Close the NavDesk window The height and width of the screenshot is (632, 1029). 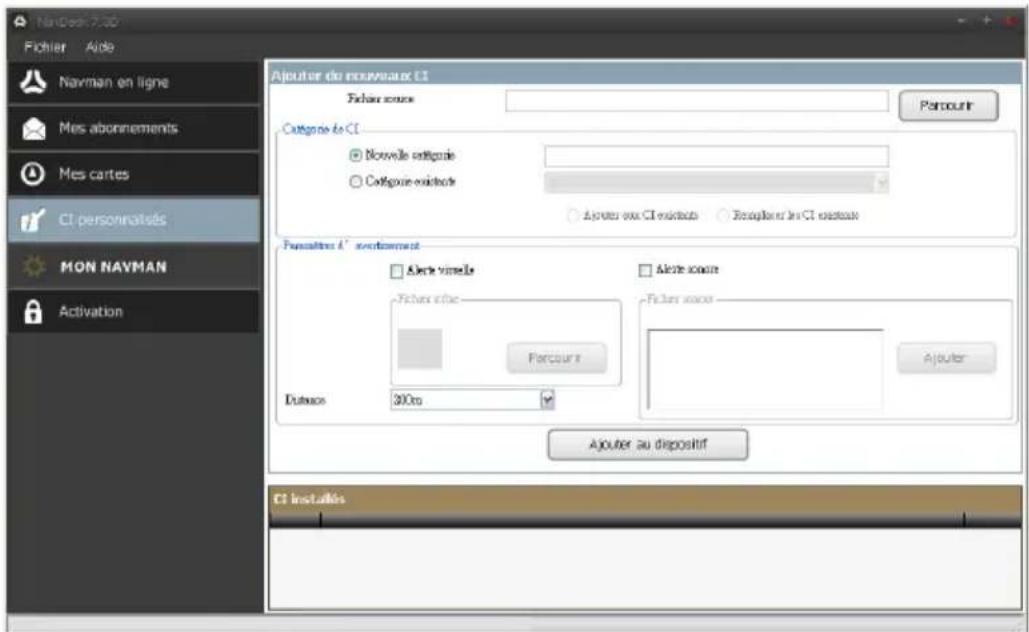1010,22
